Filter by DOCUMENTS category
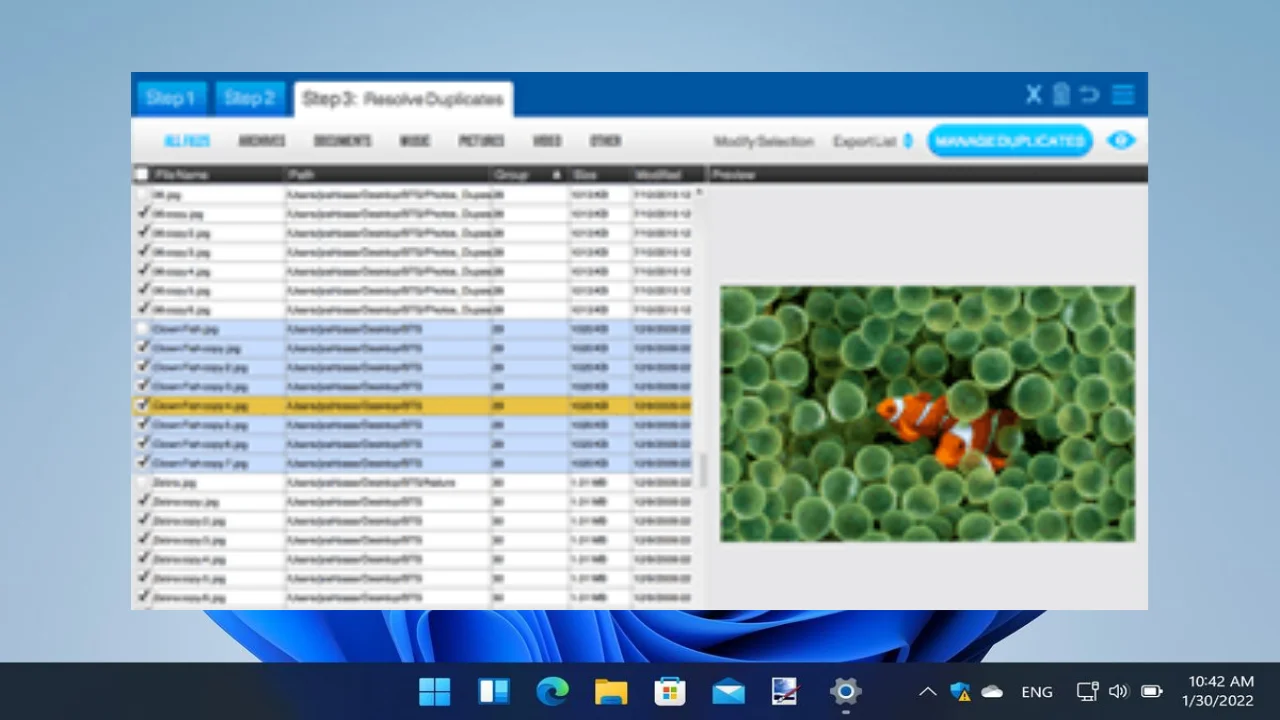Image resolution: width=1280 pixels, height=720 pixels. tap(343, 141)
